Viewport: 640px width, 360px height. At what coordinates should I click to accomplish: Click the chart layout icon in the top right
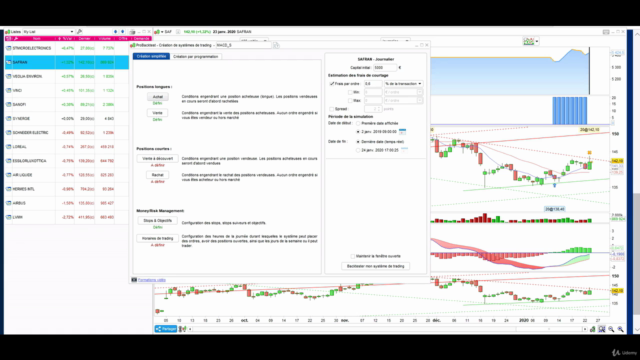click(606, 31)
